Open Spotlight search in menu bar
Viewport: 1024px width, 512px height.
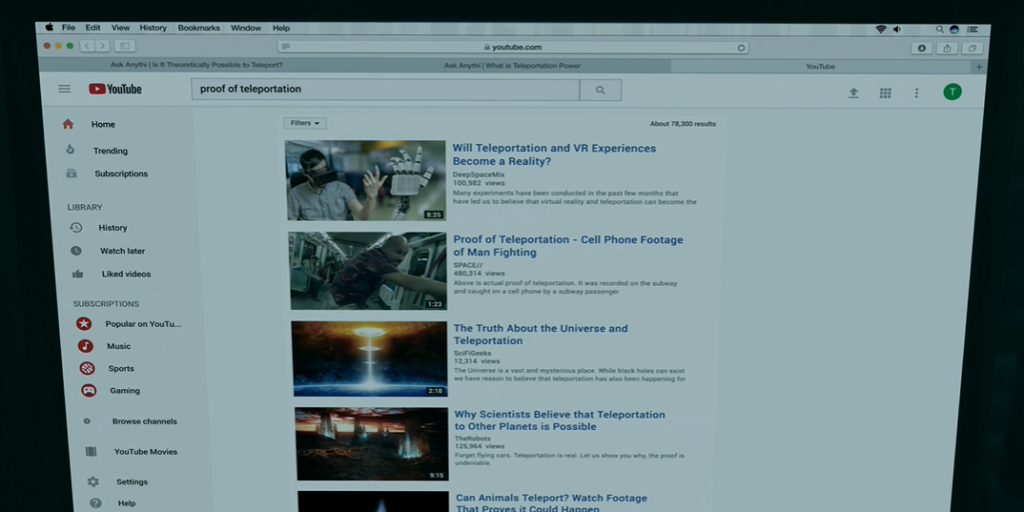pos(940,29)
